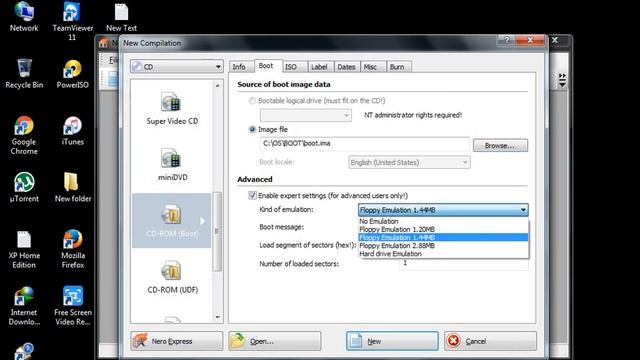
Task: Launch Google Chrome desktop shortcut
Action: (24, 135)
